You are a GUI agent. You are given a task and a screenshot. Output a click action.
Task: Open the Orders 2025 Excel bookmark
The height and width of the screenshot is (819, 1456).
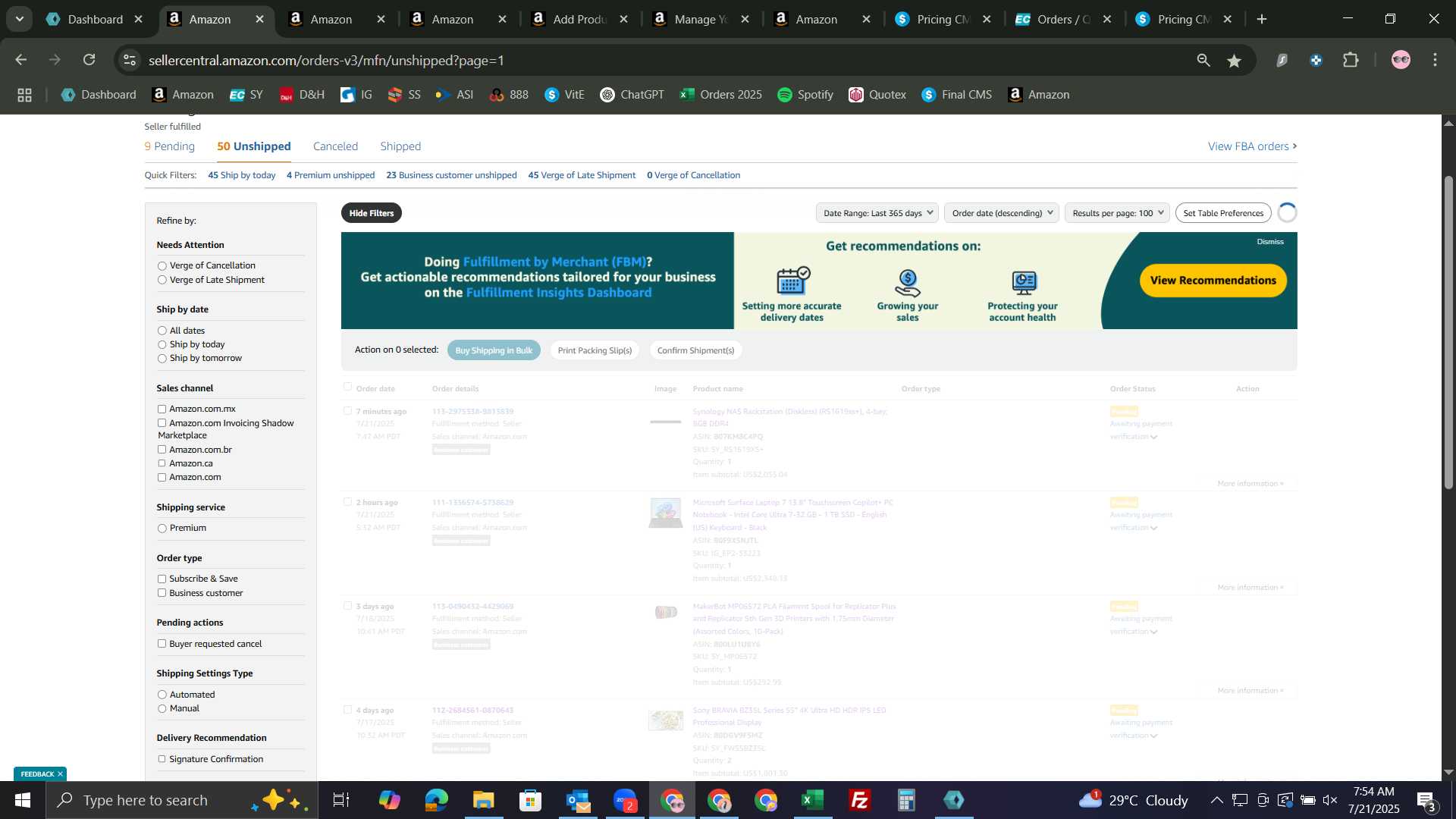[721, 95]
